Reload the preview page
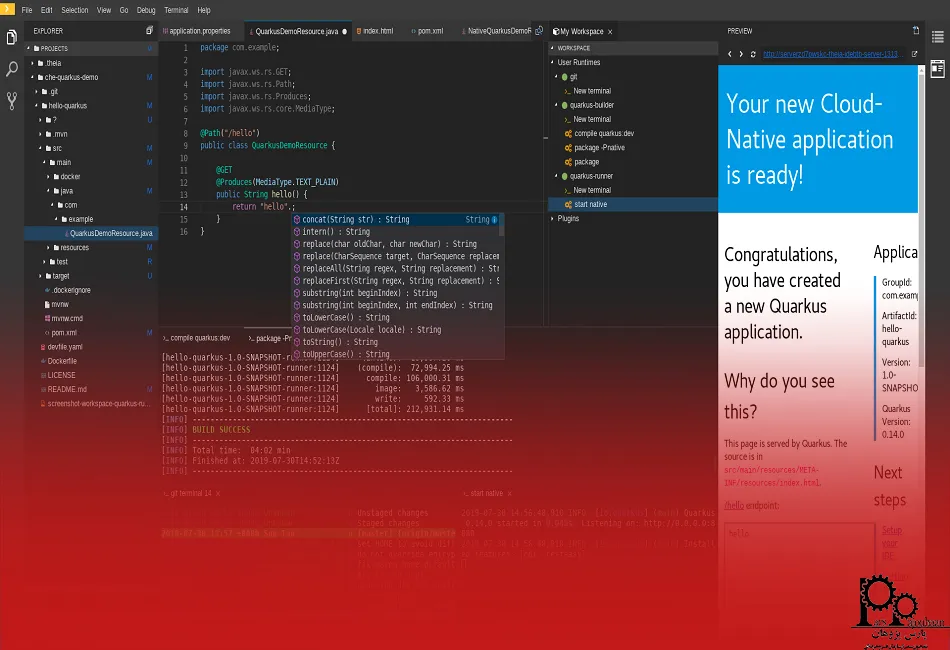The width and height of the screenshot is (950, 650). pos(753,54)
